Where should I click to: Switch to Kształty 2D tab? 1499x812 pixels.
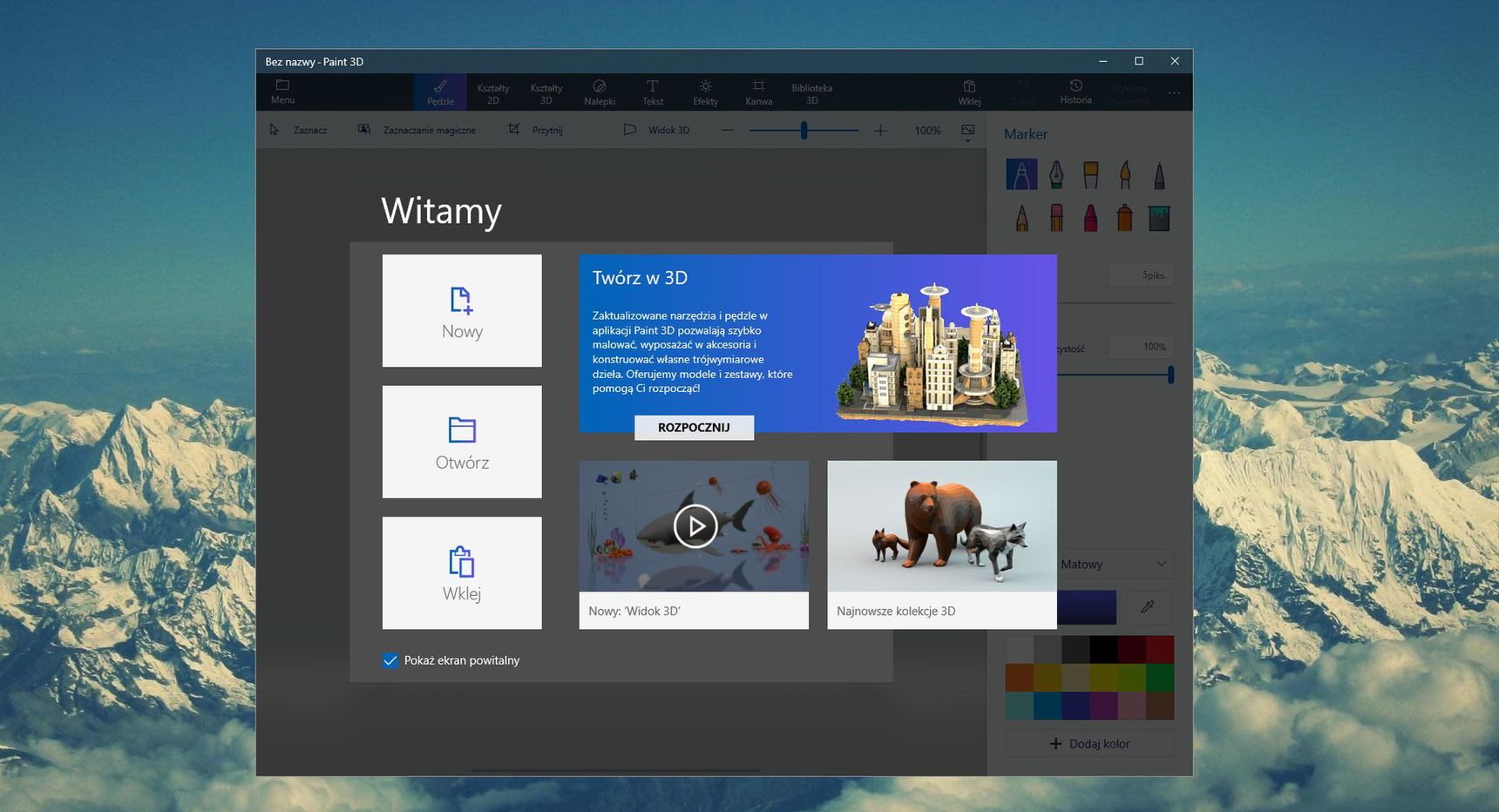[493, 92]
